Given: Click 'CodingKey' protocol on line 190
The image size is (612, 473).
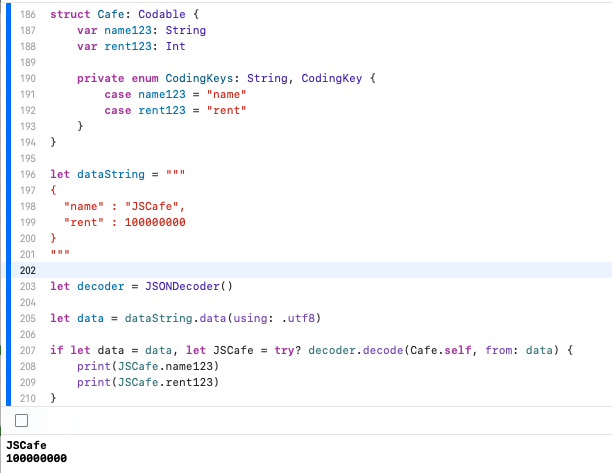Looking at the screenshot, I should pos(332,78).
